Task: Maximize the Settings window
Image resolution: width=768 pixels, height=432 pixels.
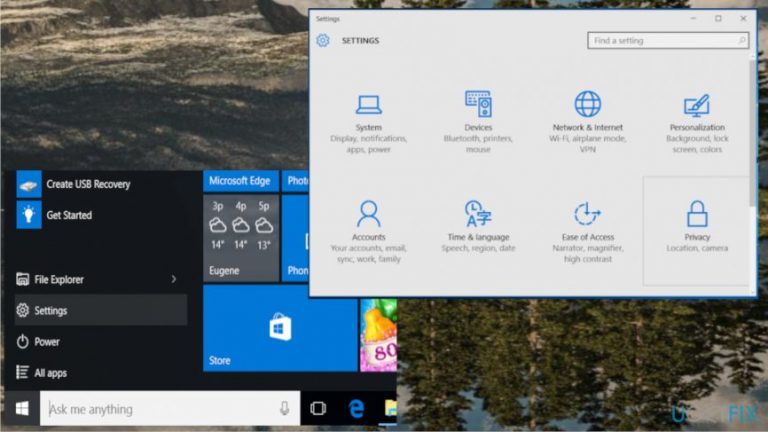Action: click(x=718, y=19)
